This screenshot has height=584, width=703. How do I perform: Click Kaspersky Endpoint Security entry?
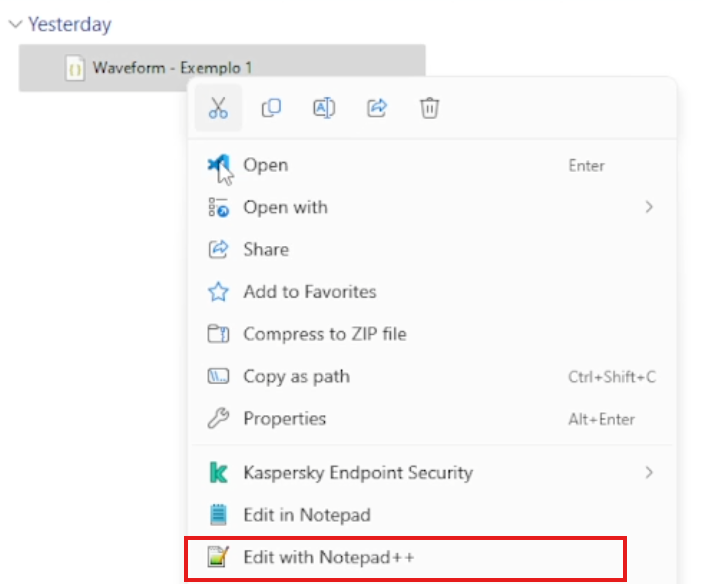[x=357, y=472]
